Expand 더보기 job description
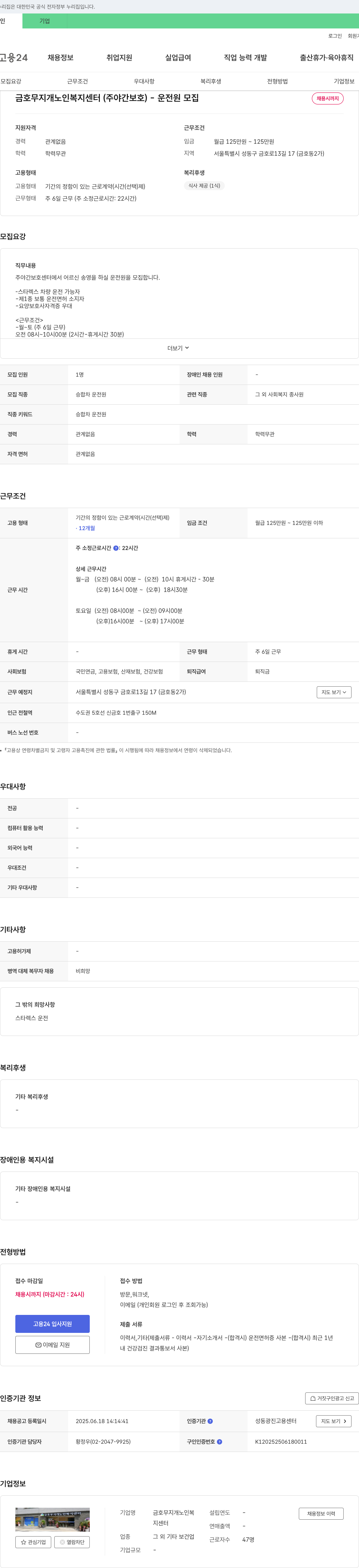 pyautogui.click(x=178, y=348)
